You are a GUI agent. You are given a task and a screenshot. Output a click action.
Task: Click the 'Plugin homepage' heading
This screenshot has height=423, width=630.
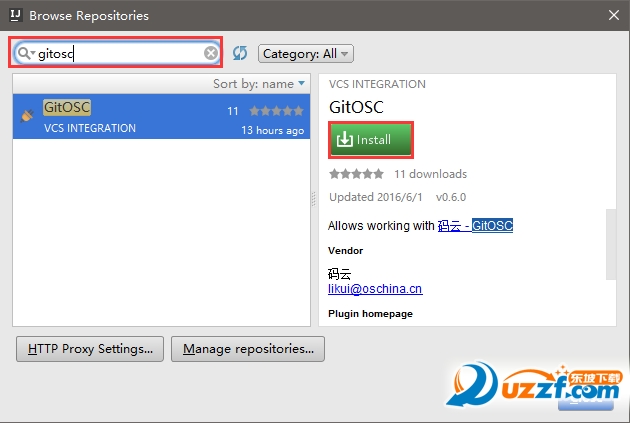[370, 314]
